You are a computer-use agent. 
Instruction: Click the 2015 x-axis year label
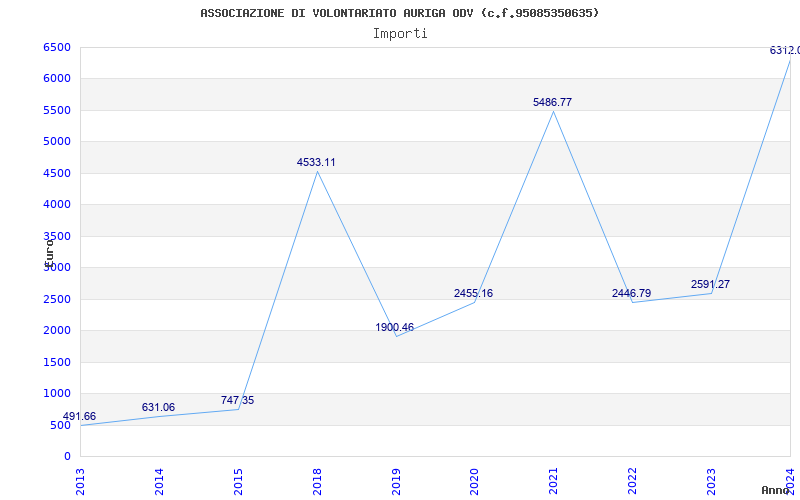click(238, 482)
